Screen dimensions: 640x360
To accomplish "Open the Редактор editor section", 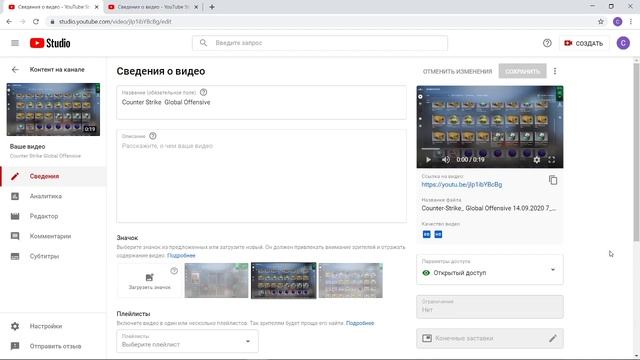I will (53, 216).
